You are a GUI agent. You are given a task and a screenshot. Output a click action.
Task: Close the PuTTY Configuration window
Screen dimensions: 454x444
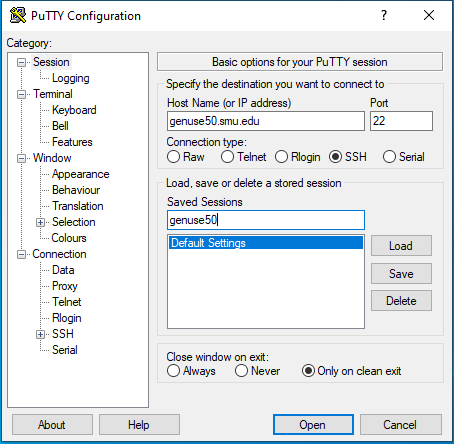pyautogui.click(x=429, y=15)
